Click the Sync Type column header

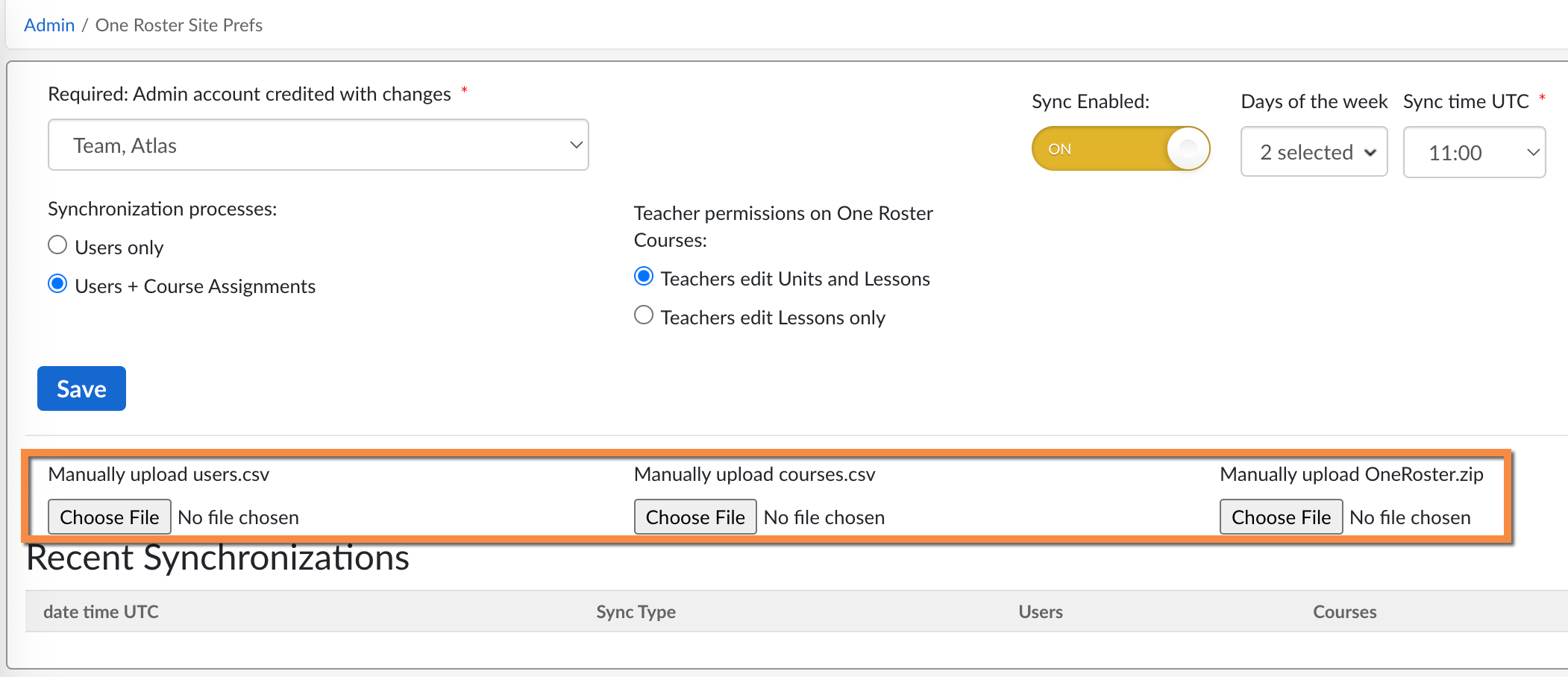[x=636, y=612]
